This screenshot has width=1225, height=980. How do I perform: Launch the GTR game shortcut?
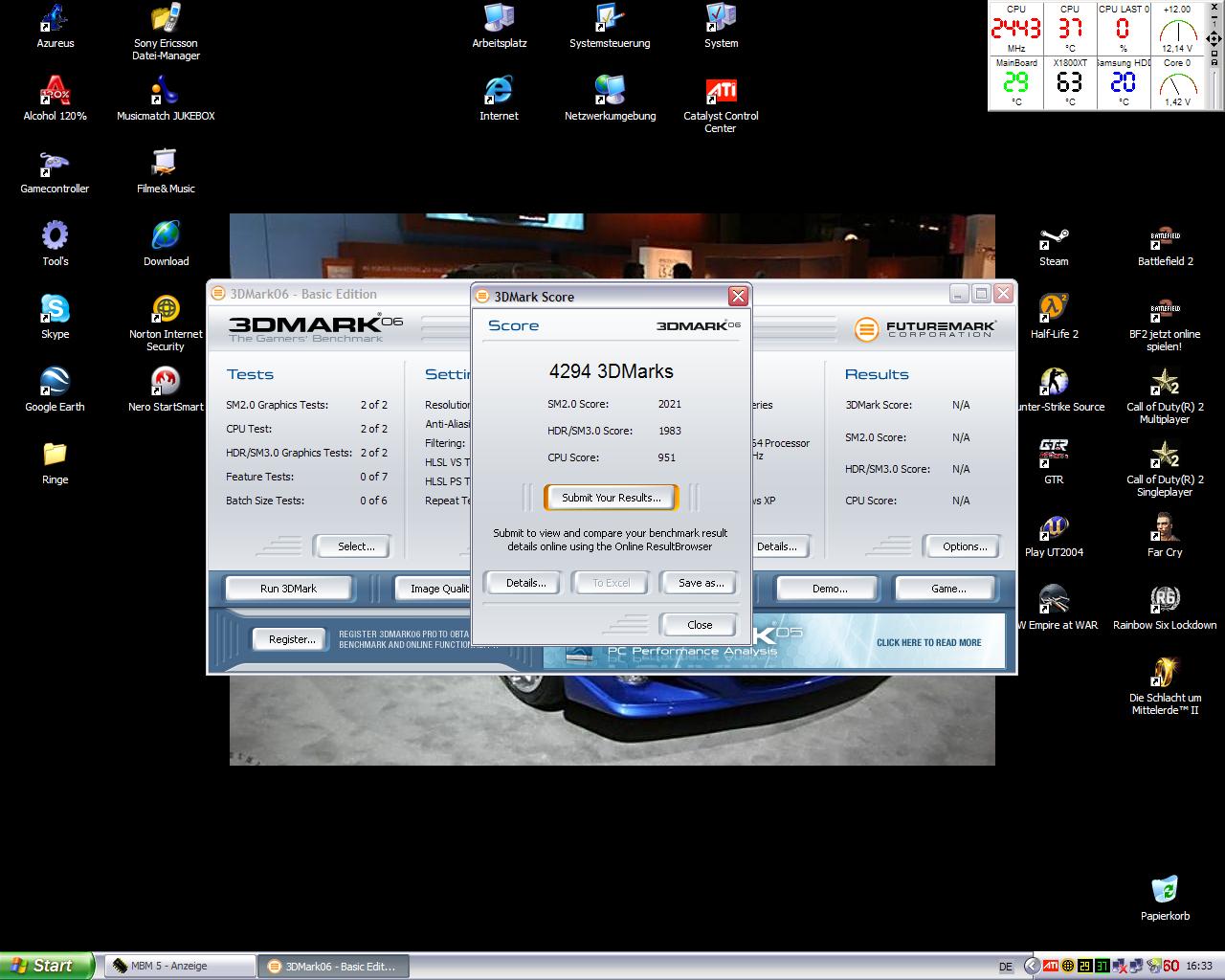[x=1054, y=462]
